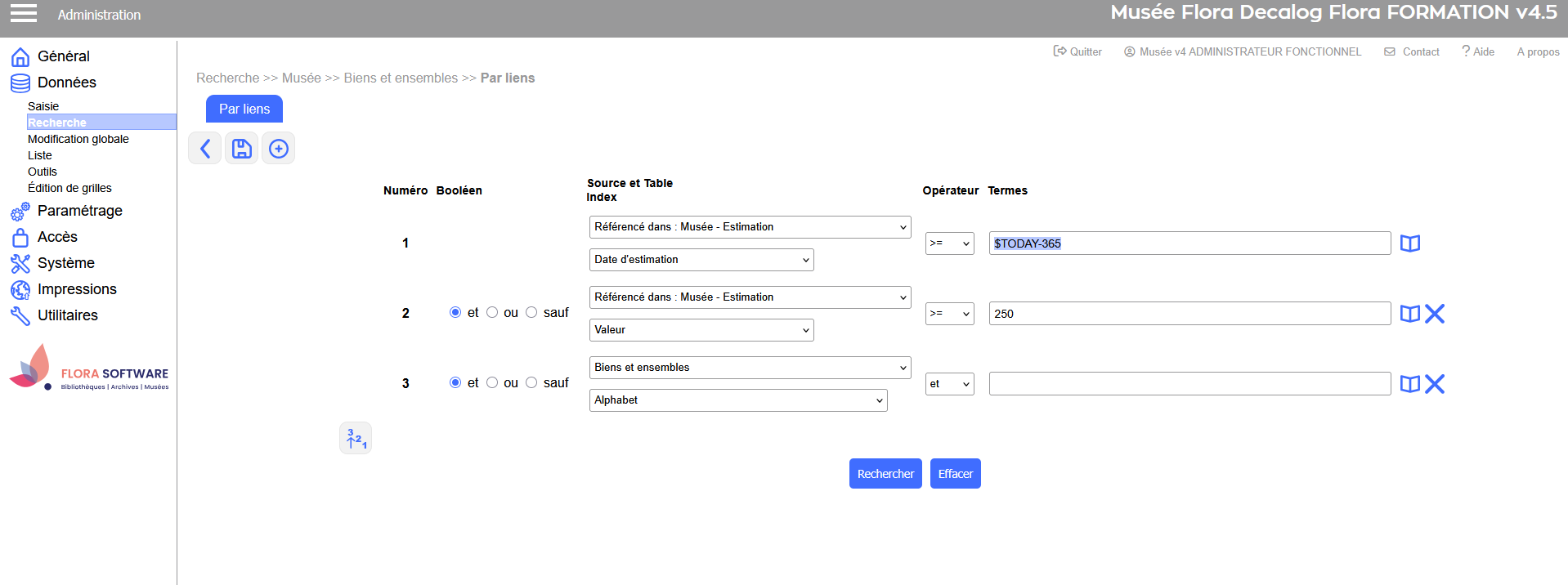The height and width of the screenshot is (585, 1568).
Task: Click the add criterion plus icon
Action: click(279, 149)
